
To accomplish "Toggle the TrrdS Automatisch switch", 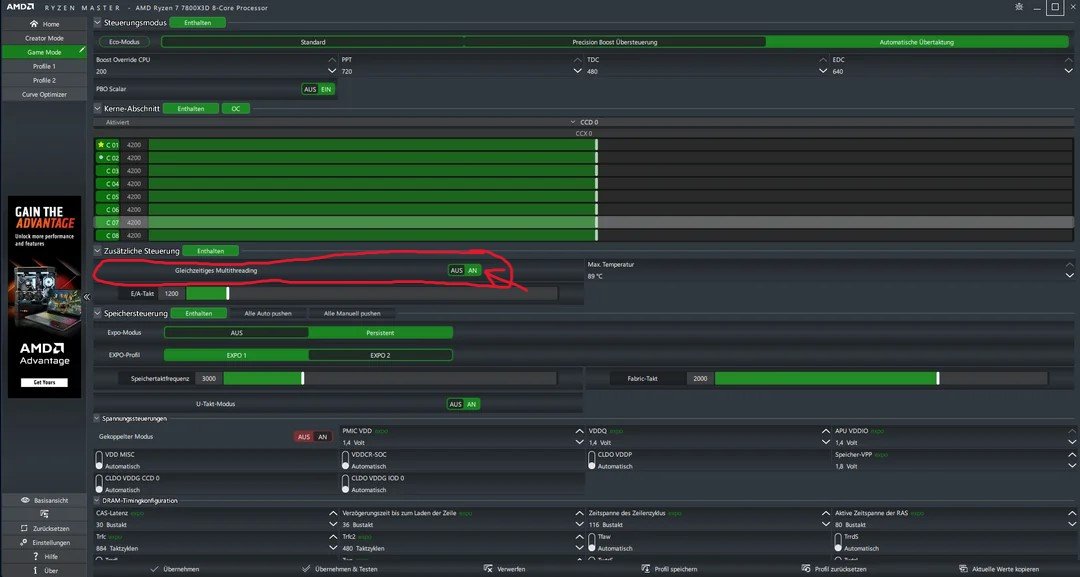I will 838,543.
